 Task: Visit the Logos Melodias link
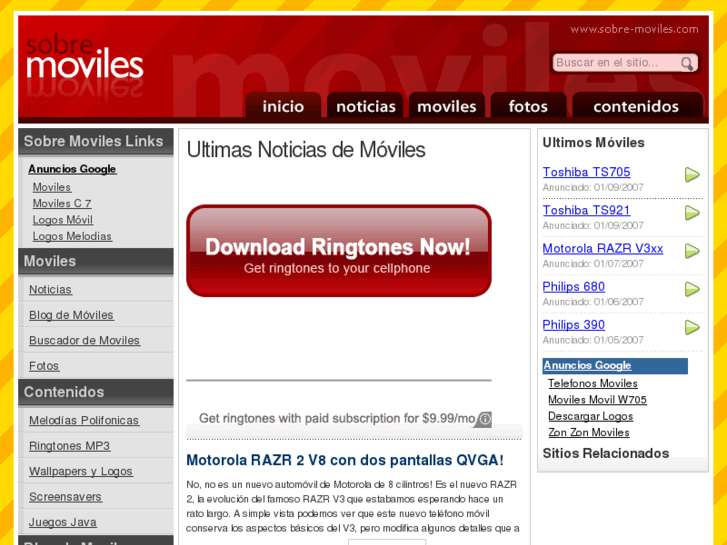click(72, 237)
